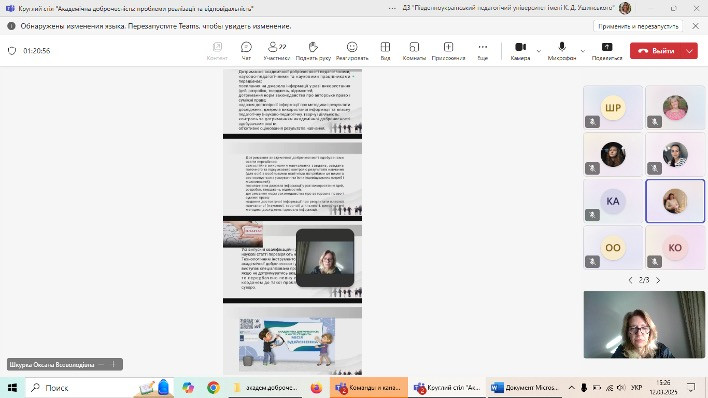Open Copilot from the taskbar

(188, 388)
